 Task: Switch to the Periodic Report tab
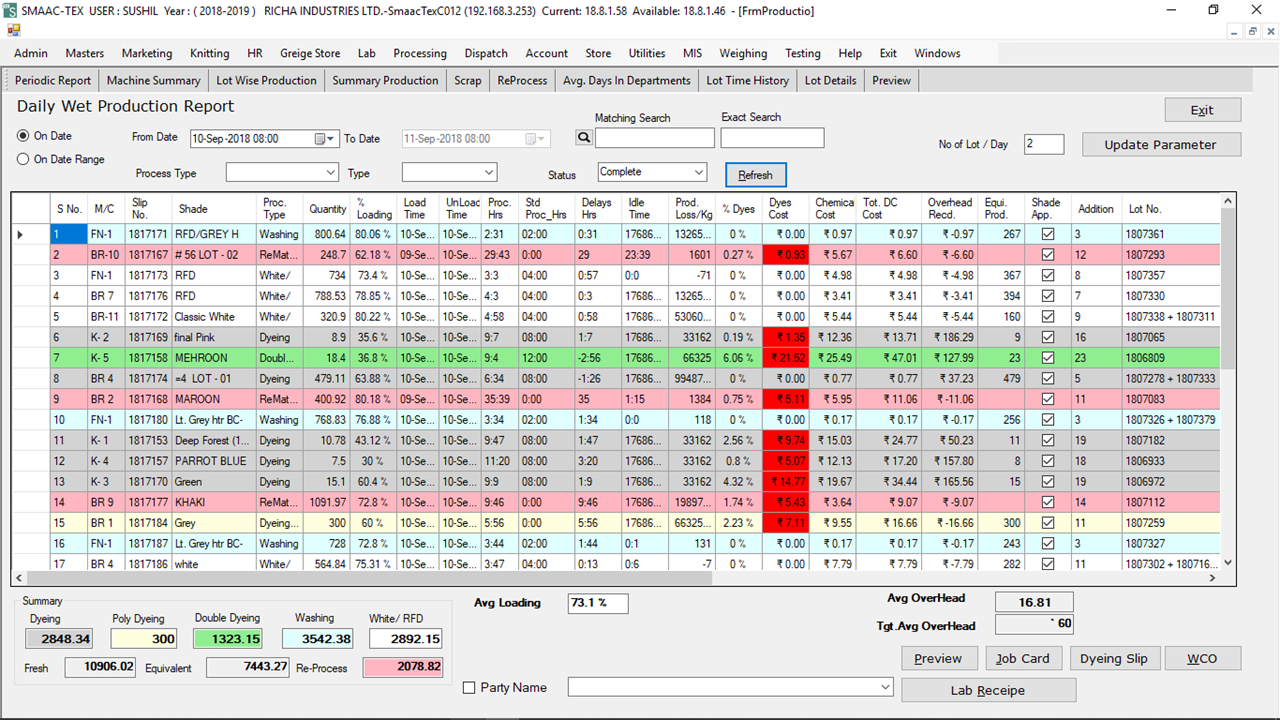53,80
